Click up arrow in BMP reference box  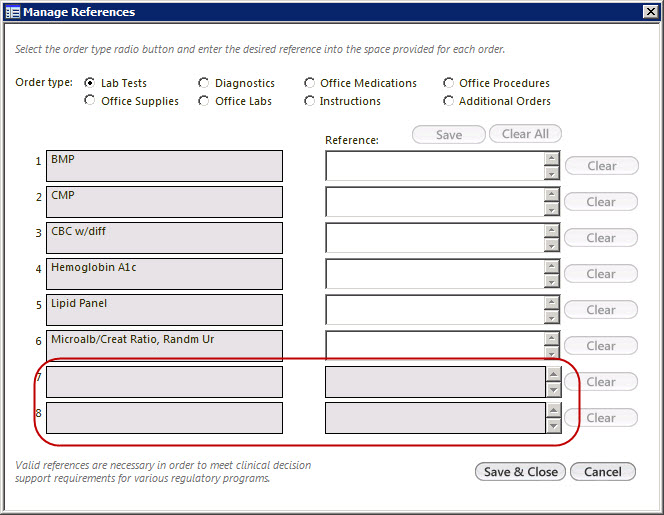(551, 159)
